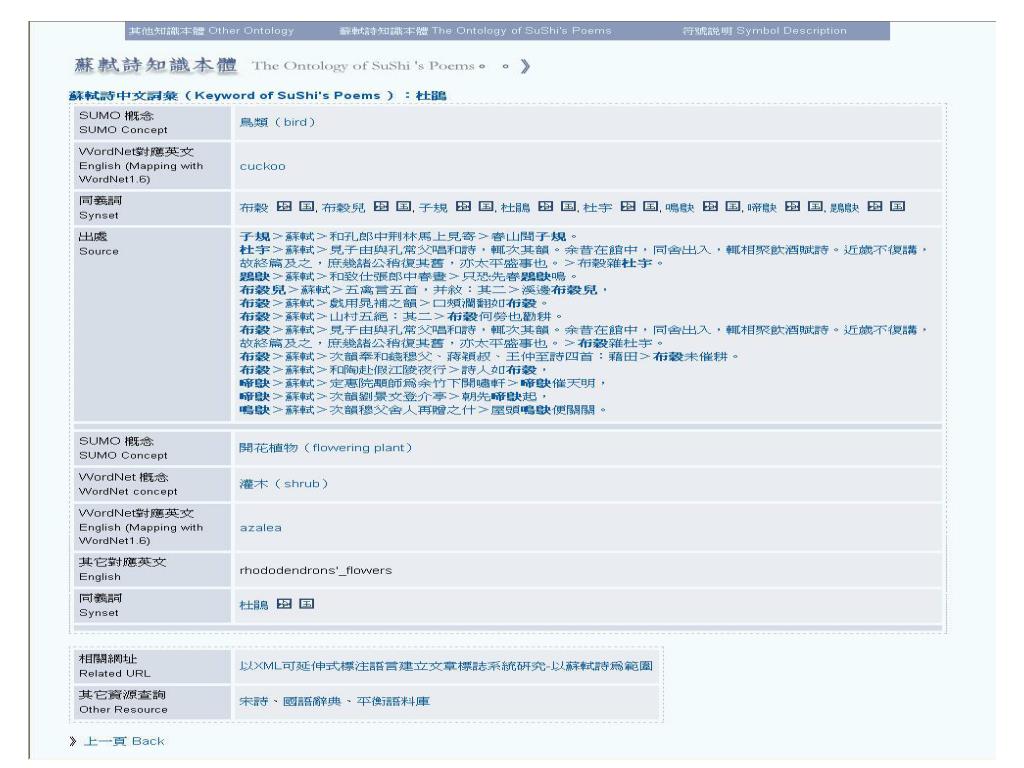
Task: Click the 国 icon beside 杜鵑 in the azalea synset
Action: tap(307, 604)
